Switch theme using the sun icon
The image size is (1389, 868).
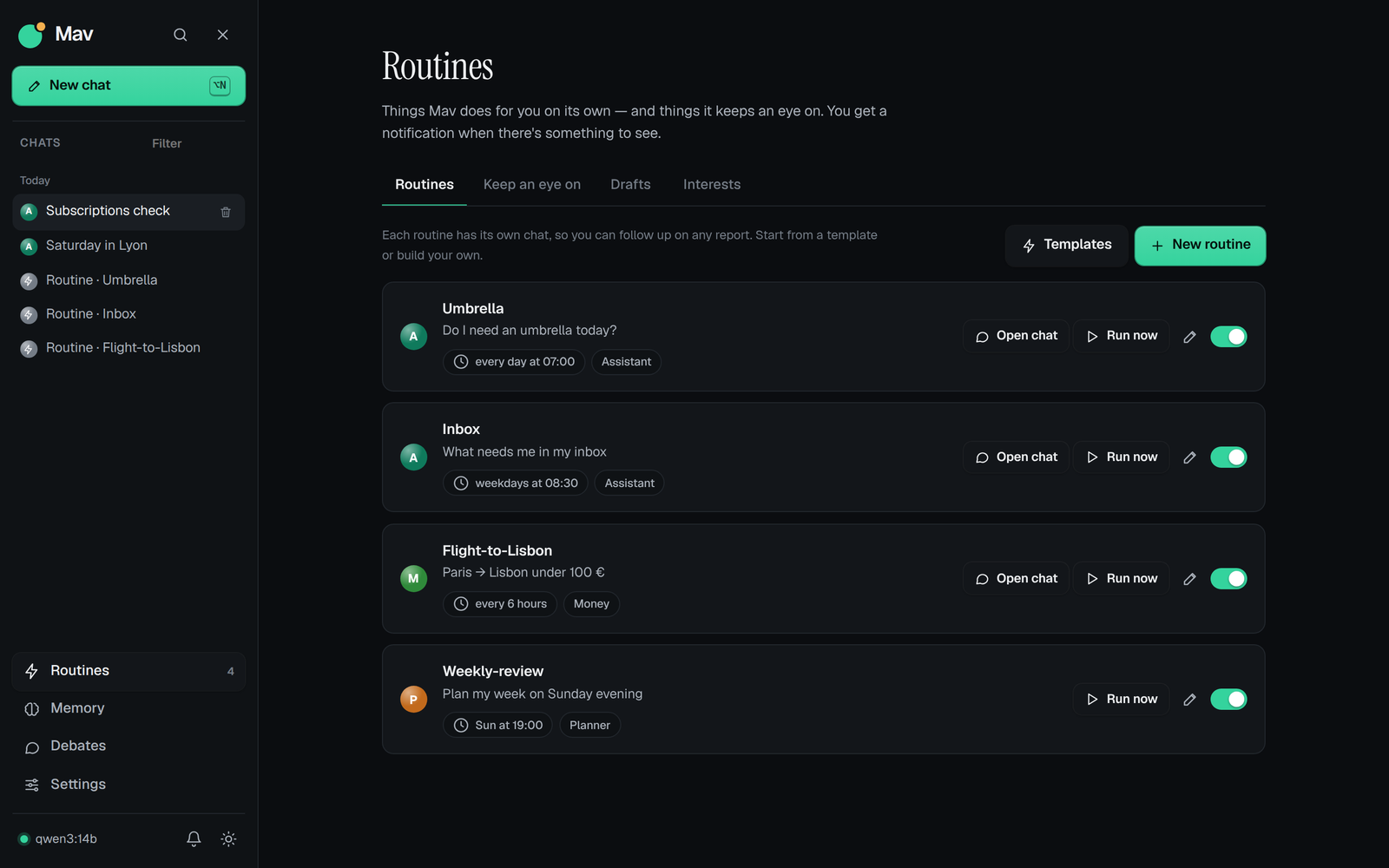(228, 838)
